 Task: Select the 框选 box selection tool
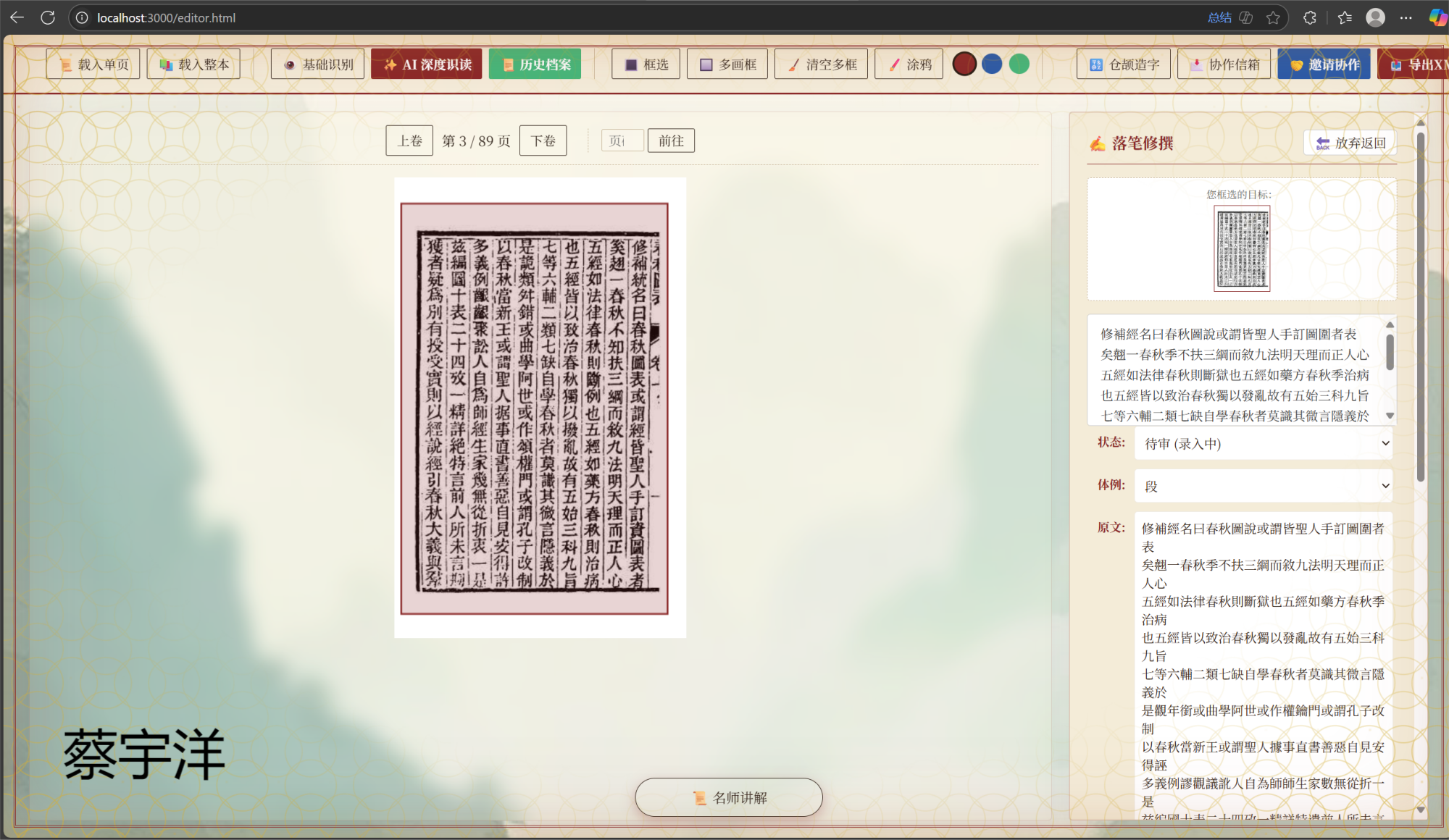point(646,64)
